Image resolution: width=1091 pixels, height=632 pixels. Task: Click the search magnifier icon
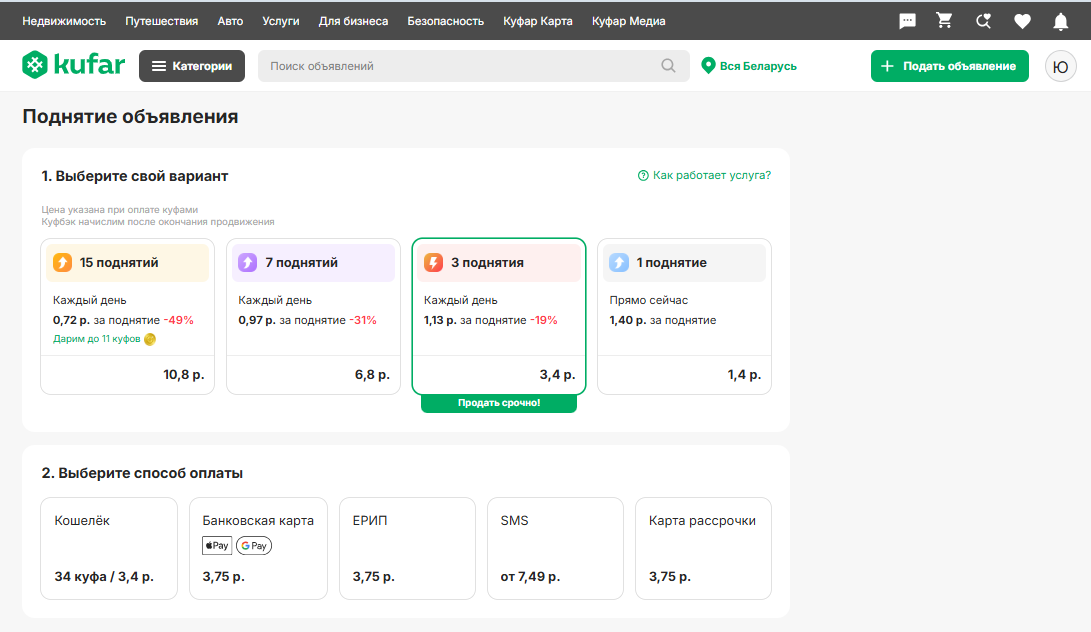pyautogui.click(x=668, y=66)
